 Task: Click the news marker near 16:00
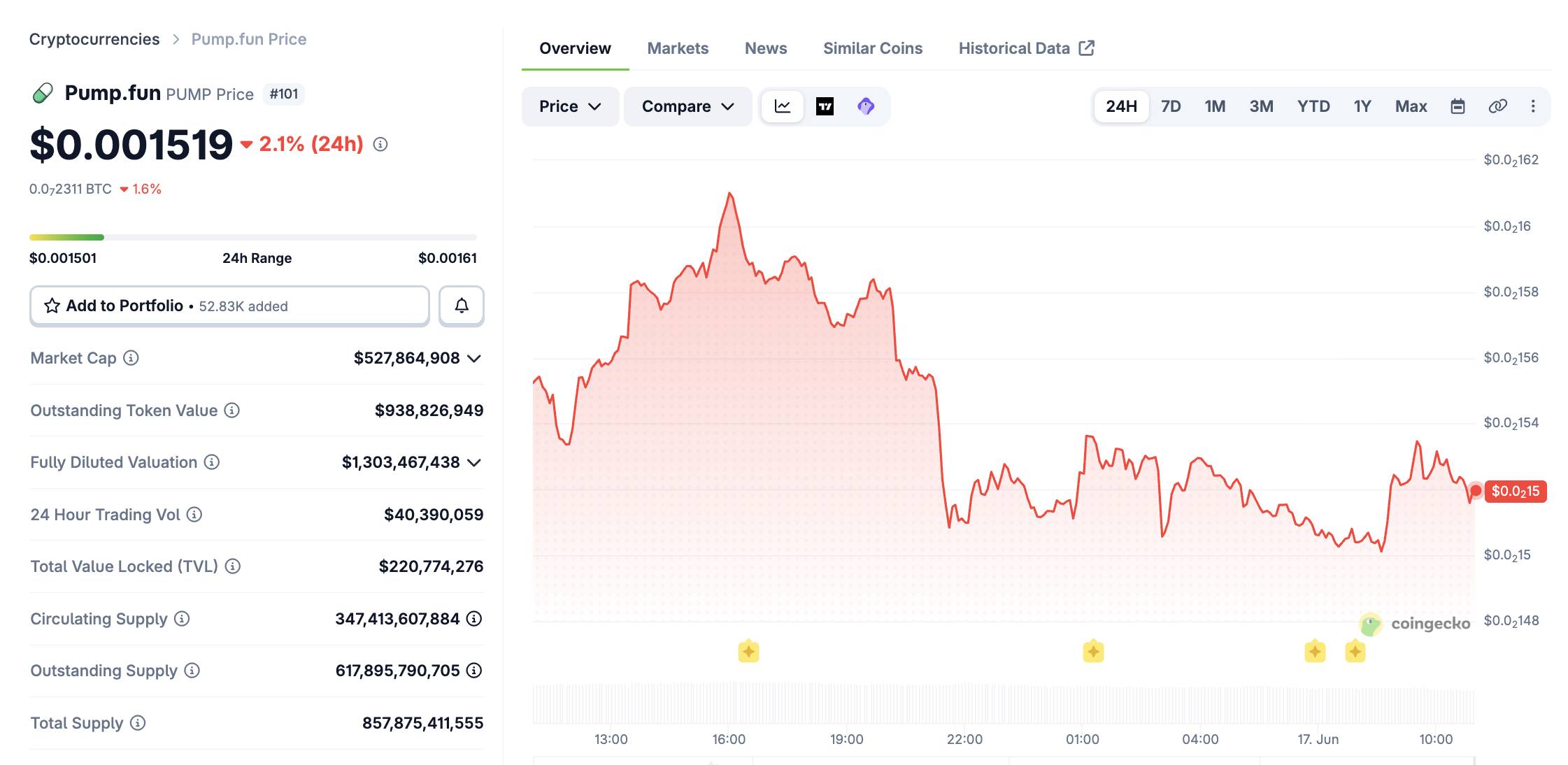point(748,652)
